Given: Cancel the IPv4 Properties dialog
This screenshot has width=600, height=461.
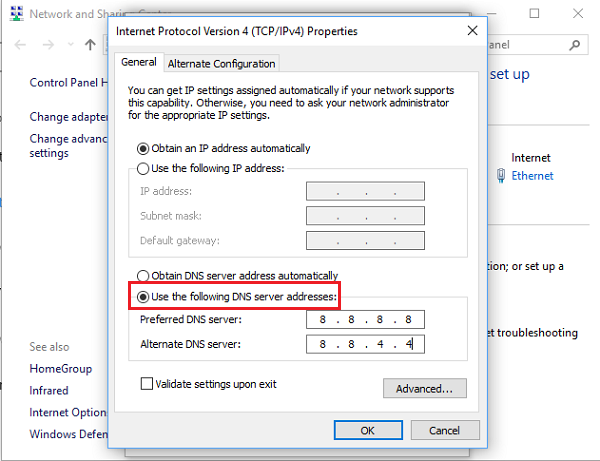Looking at the screenshot, I should click(x=443, y=430).
